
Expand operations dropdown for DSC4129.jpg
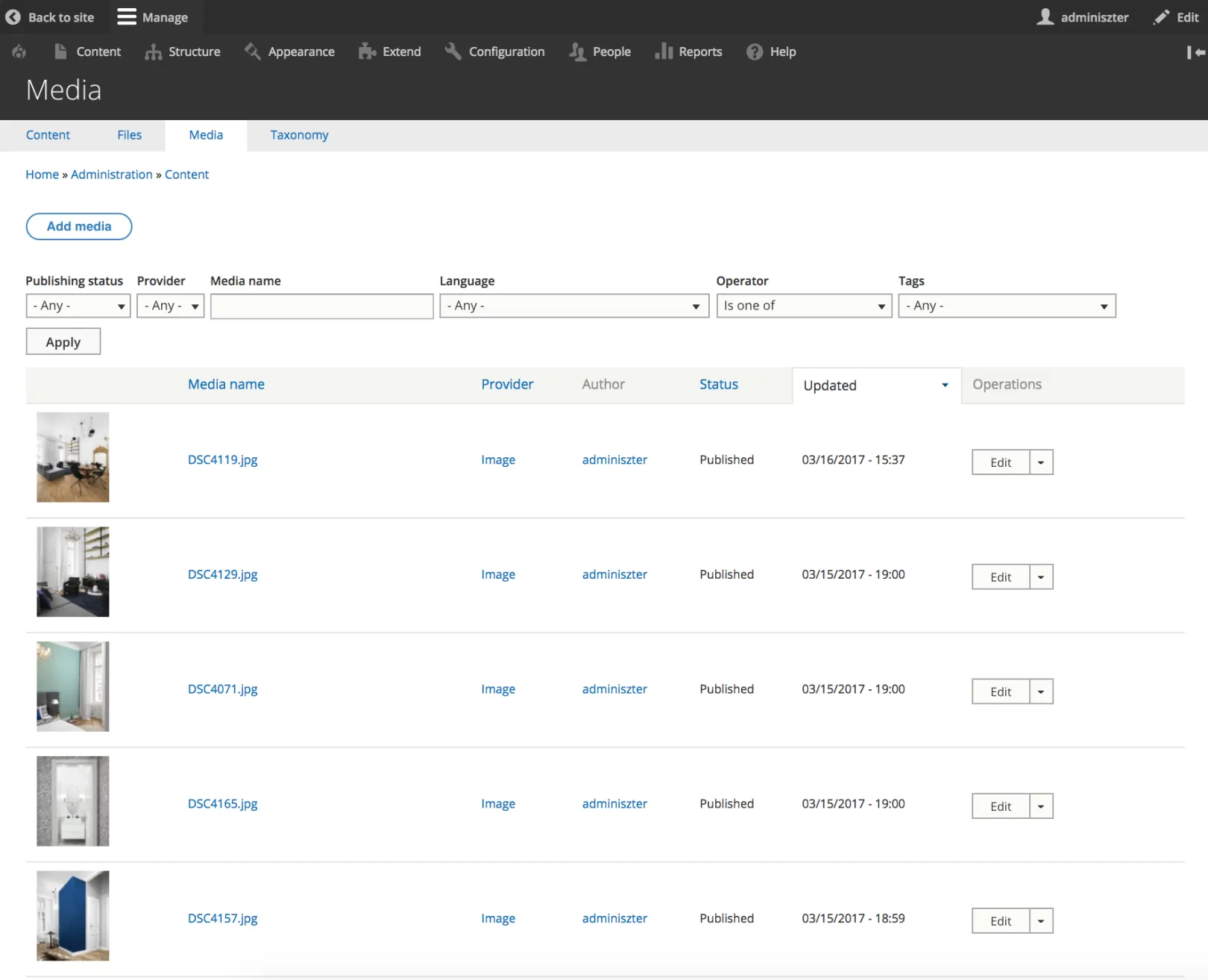coord(1041,577)
